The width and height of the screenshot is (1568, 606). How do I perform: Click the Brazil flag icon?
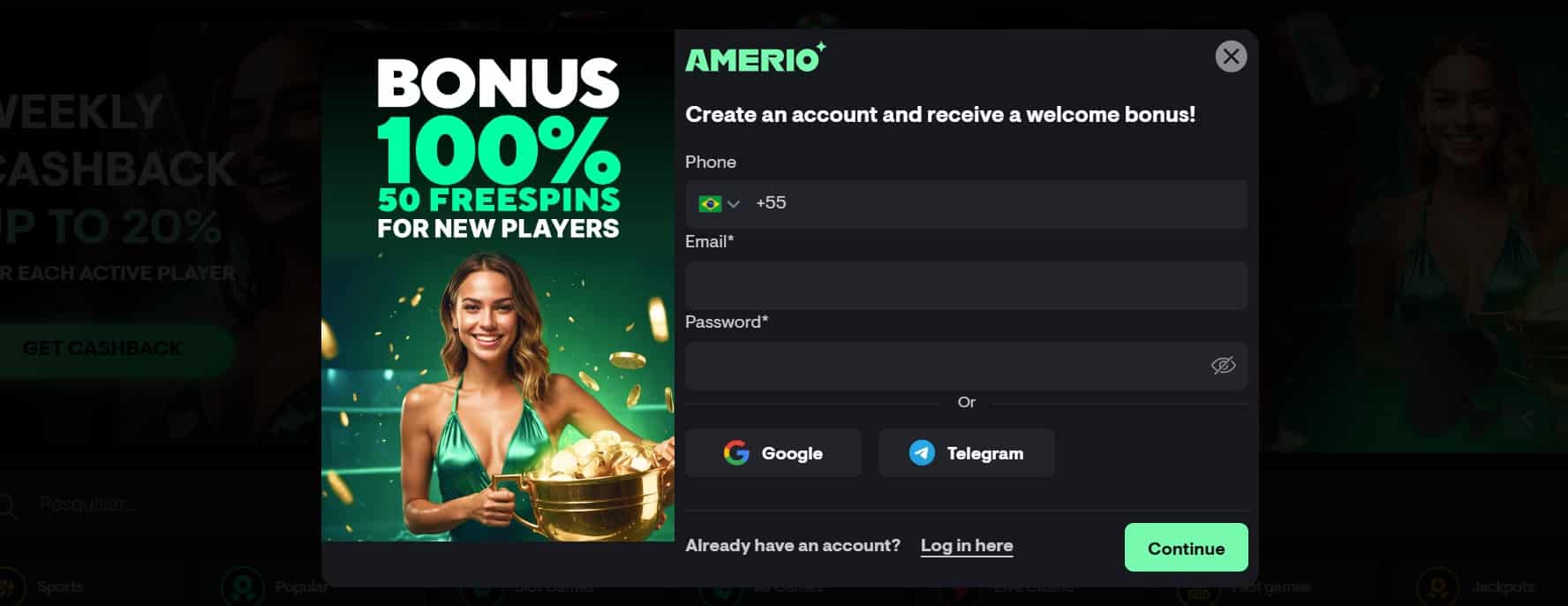(710, 204)
